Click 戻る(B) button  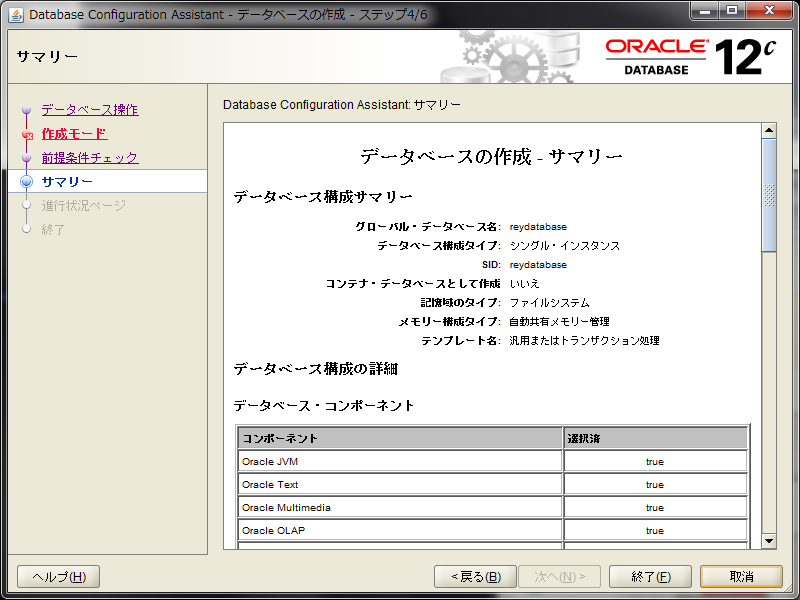tap(476, 577)
